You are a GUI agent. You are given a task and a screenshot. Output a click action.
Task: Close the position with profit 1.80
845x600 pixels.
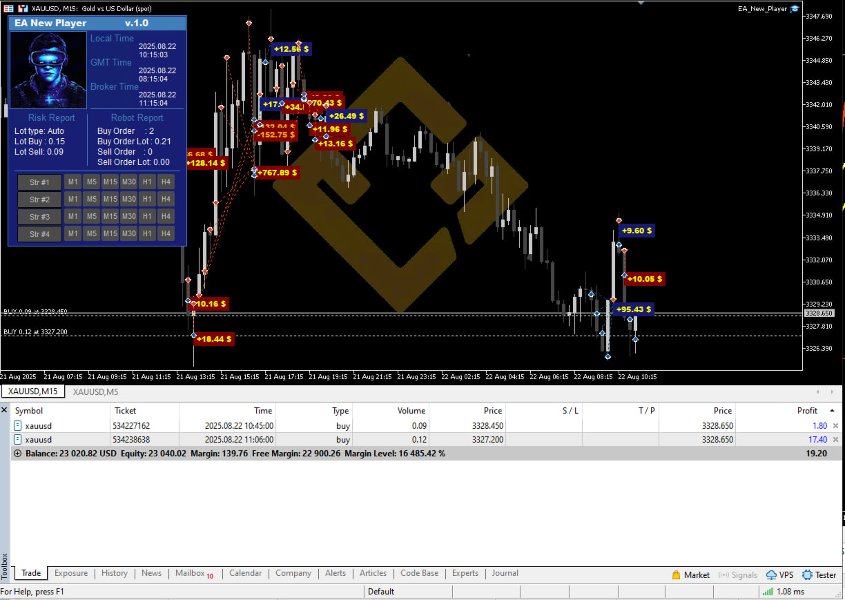coord(836,426)
